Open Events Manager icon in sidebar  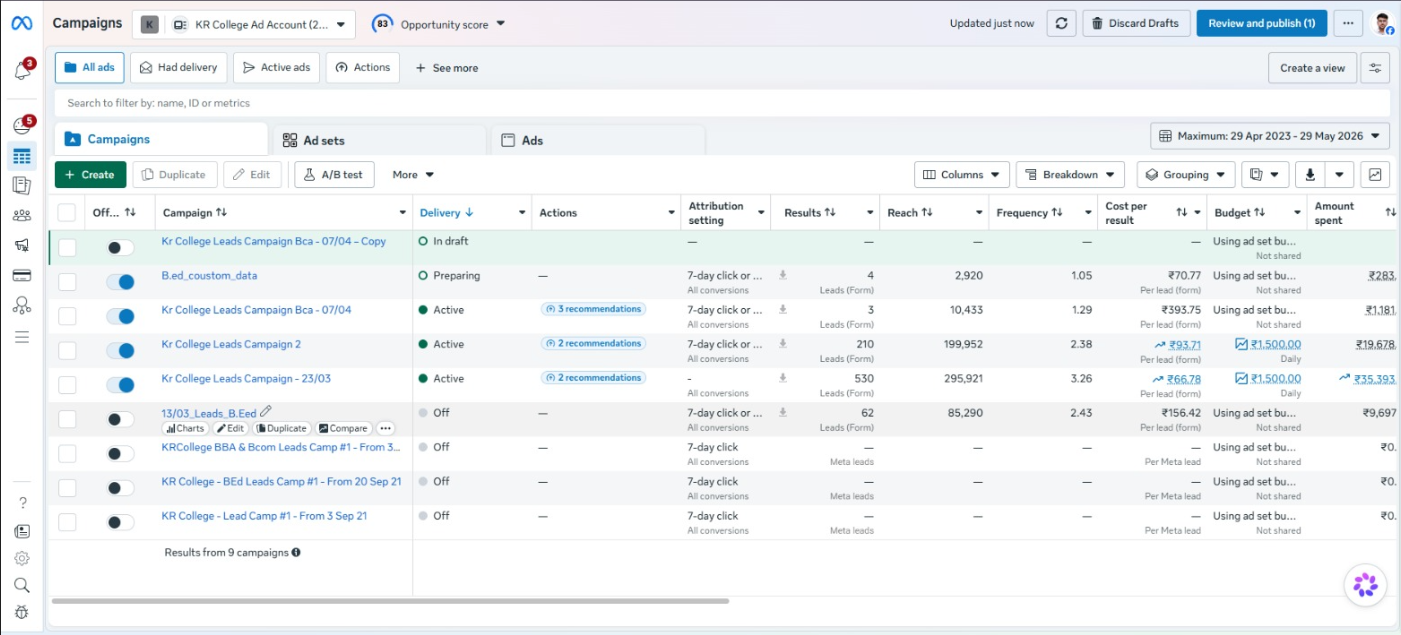22,306
